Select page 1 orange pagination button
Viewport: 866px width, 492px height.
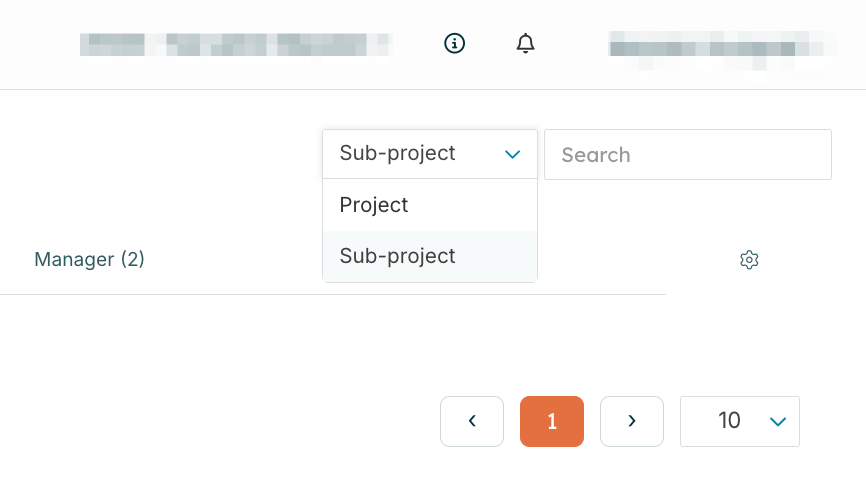(552, 421)
